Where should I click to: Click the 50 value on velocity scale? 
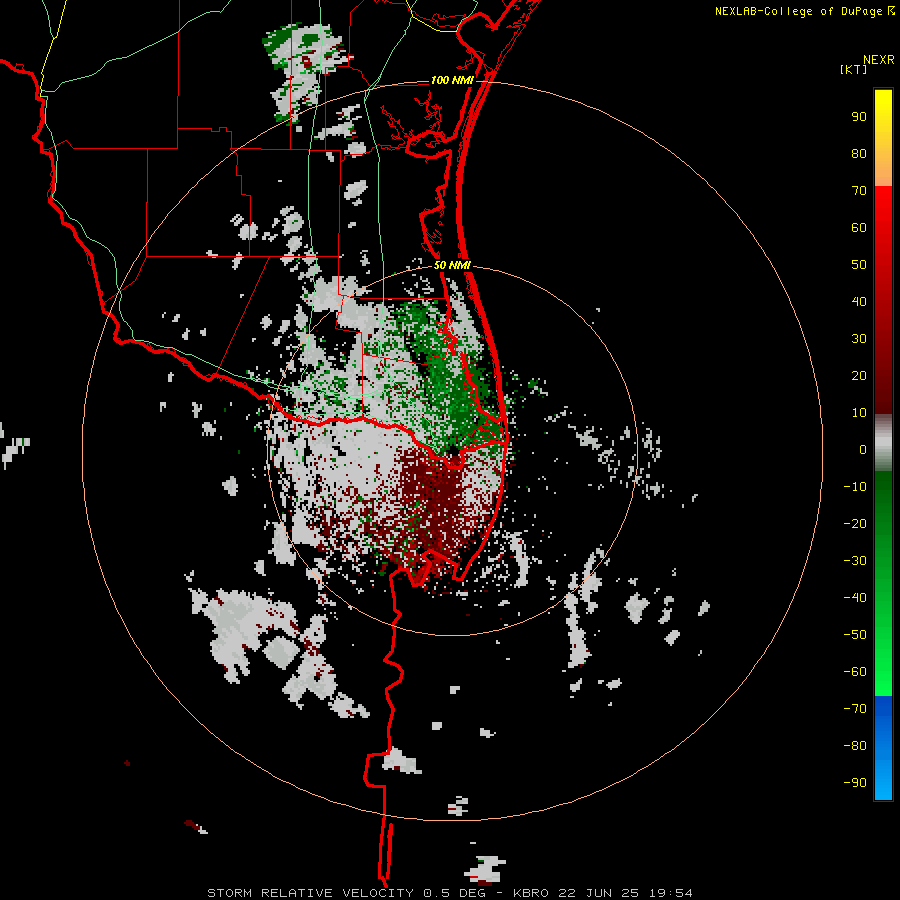(x=859, y=265)
